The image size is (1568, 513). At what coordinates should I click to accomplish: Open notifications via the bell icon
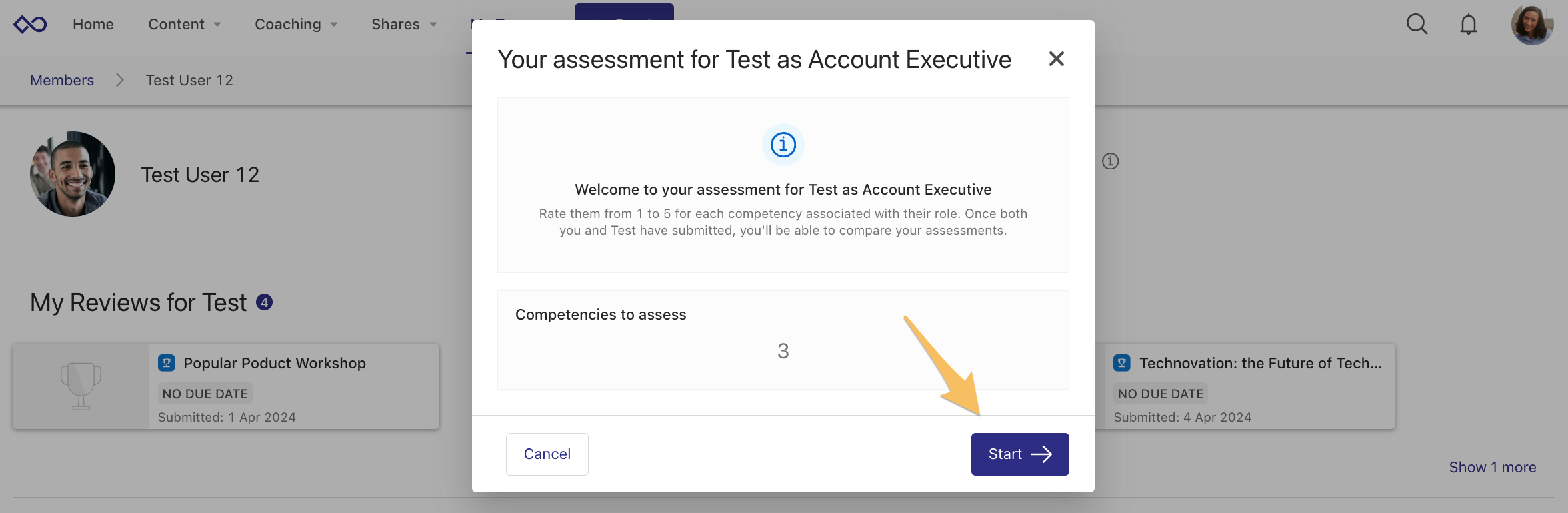pos(1469,24)
